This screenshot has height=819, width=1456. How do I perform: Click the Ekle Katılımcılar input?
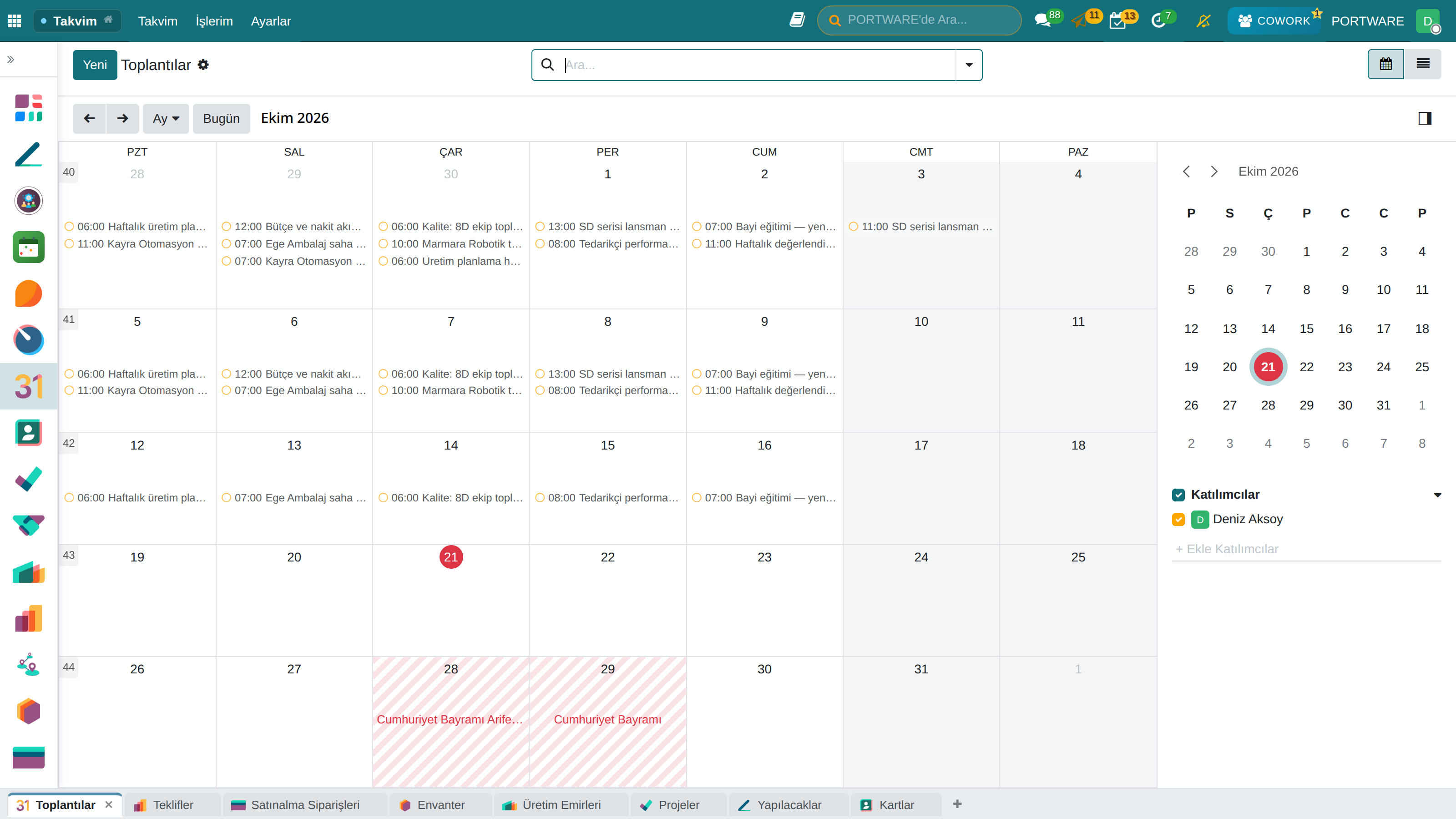point(1306,549)
